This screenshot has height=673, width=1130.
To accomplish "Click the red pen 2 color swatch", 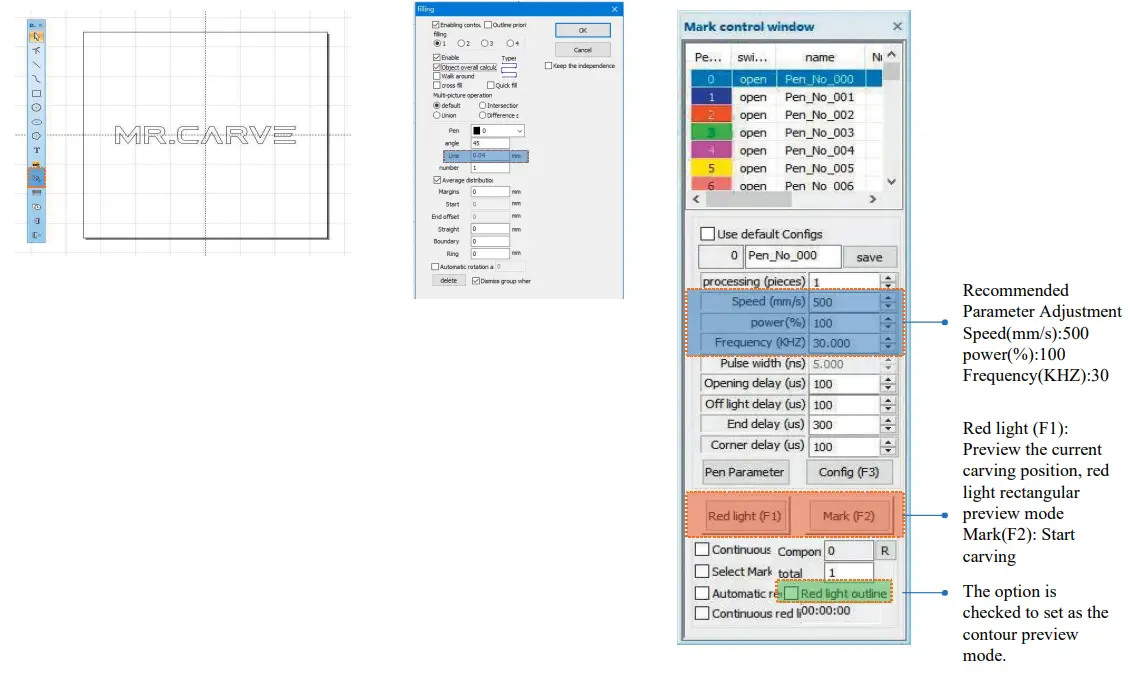I will click(x=711, y=115).
